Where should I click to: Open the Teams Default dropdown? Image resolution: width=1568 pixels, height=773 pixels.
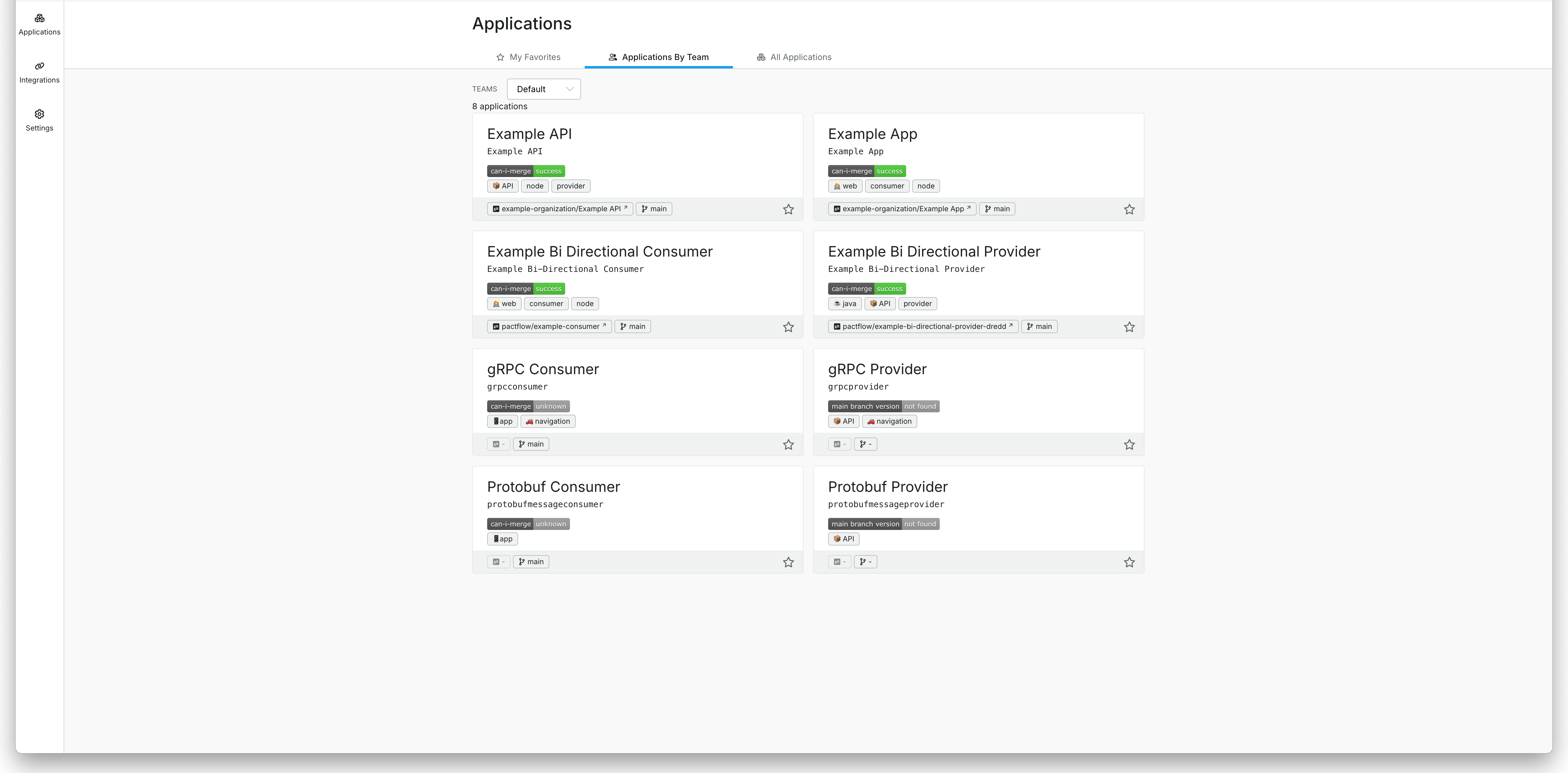(x=543, y=89)
